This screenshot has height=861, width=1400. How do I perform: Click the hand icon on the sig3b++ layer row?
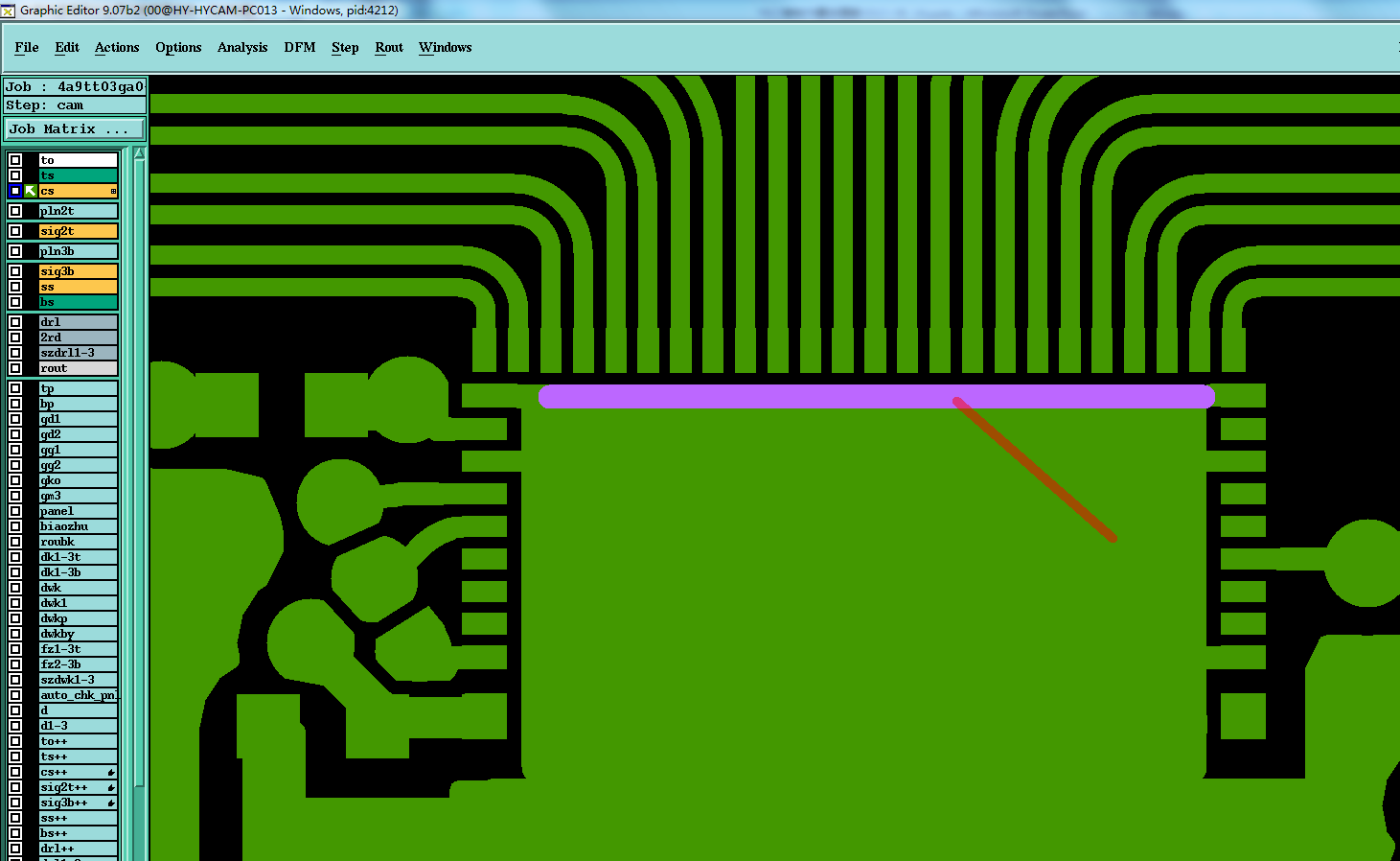(x=111, y=803)
